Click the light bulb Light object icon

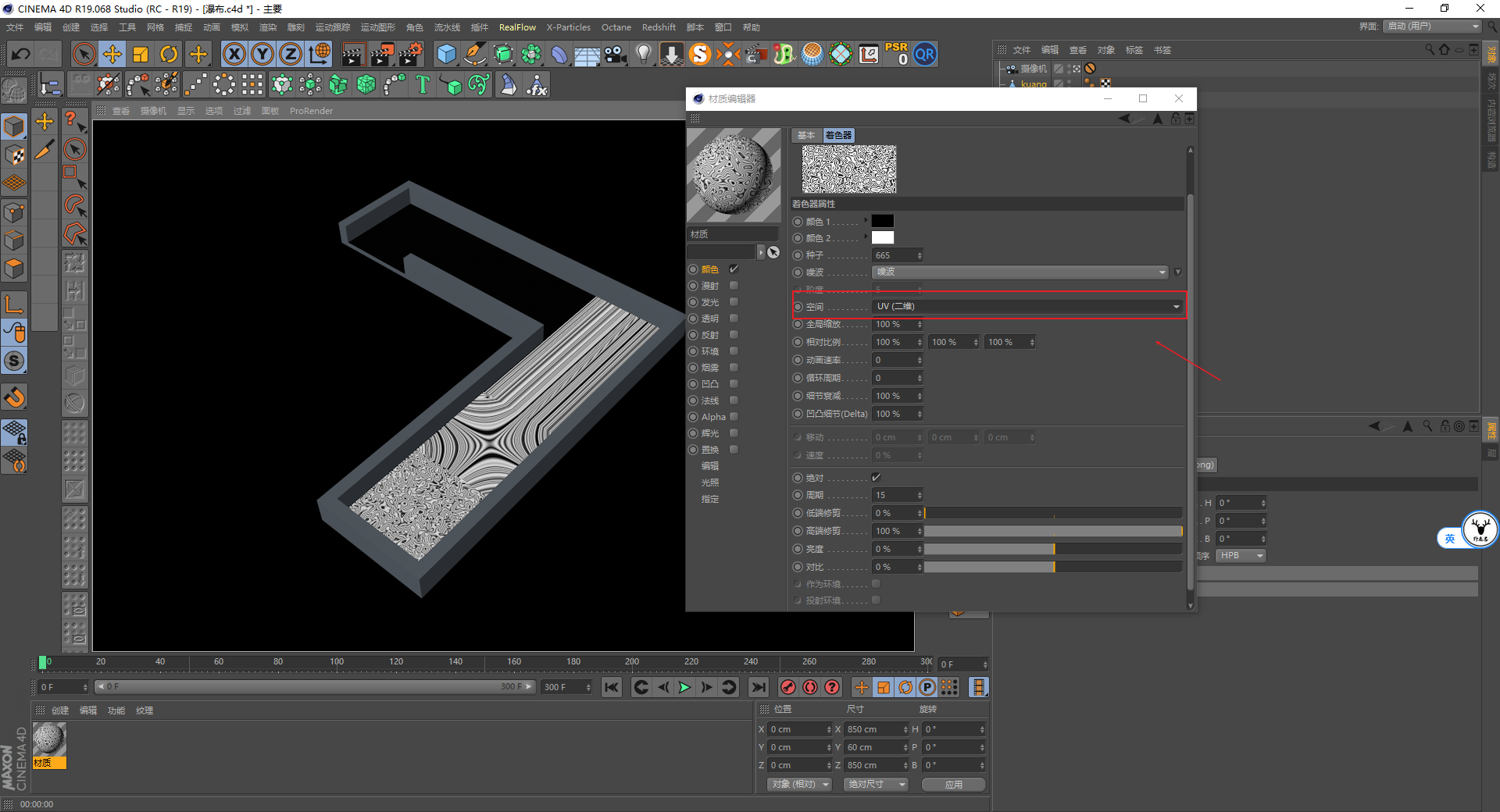point(643,54)
